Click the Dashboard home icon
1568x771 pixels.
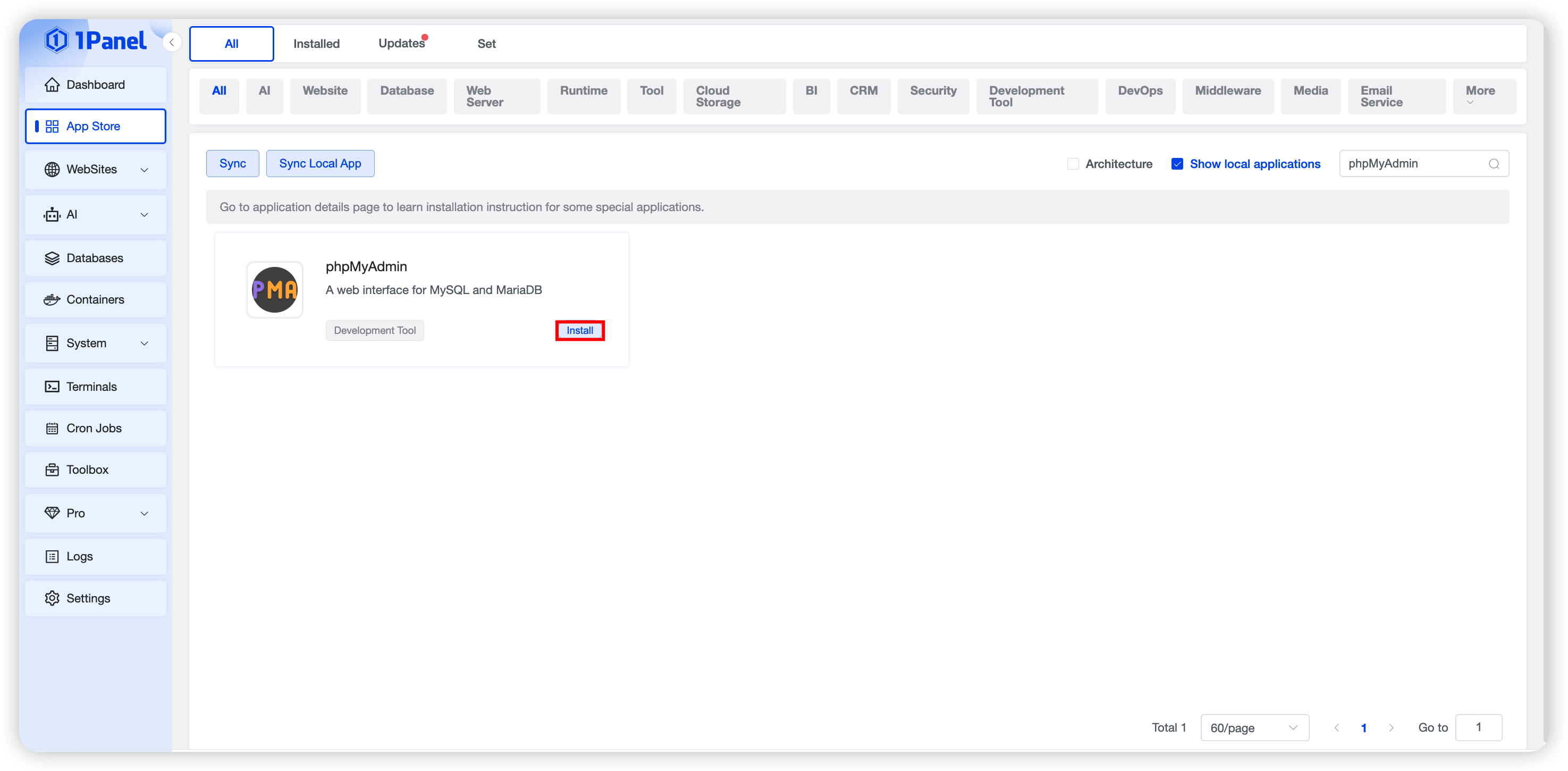pyautogui.click(x=52, y=85)
